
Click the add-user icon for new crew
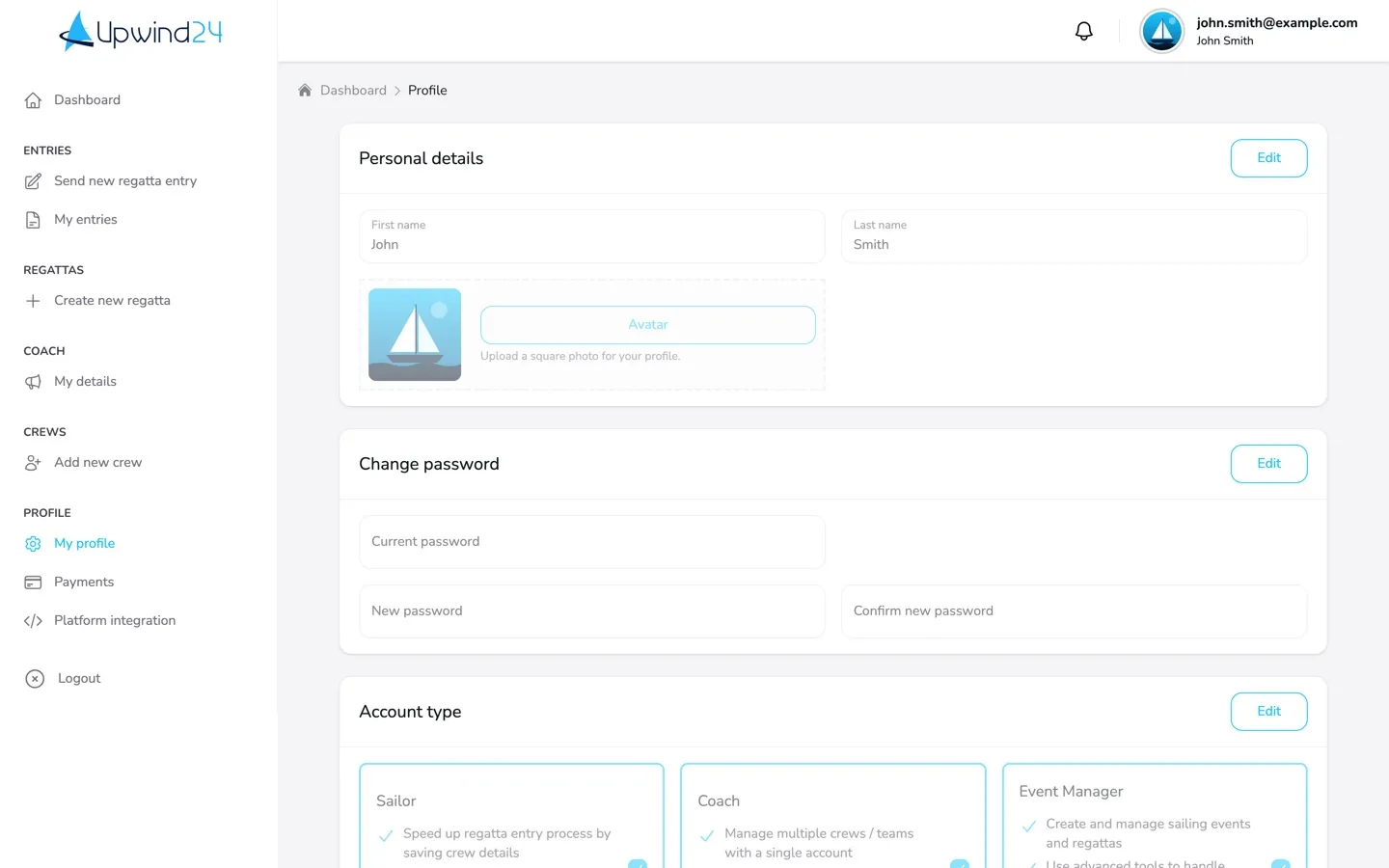(33, 463)
